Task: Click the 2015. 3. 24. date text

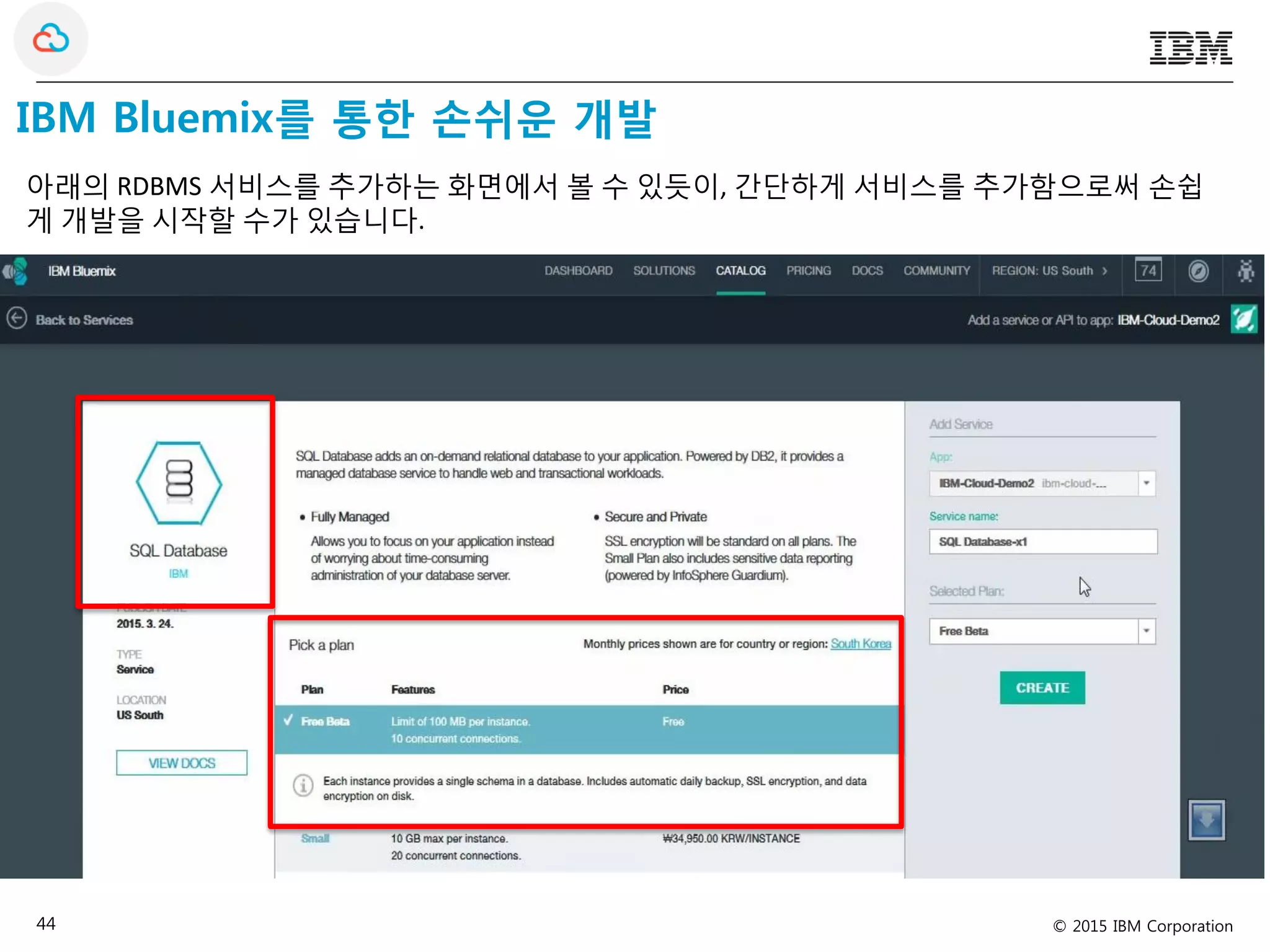Action: pos(144,624)
